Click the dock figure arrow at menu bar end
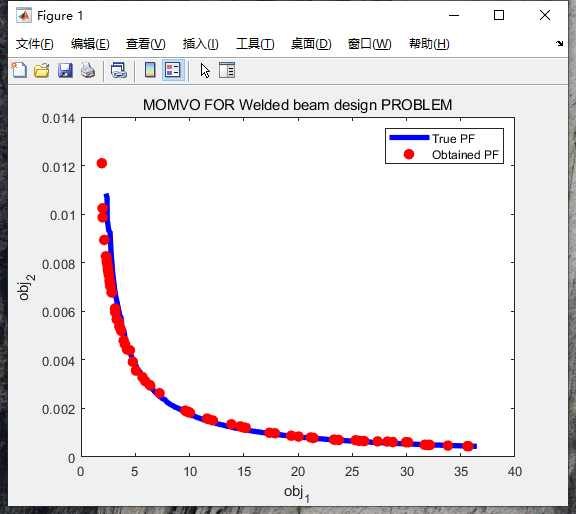Viewport: 576px width, 514px height. pyautogui.click(x=559, y=43)
